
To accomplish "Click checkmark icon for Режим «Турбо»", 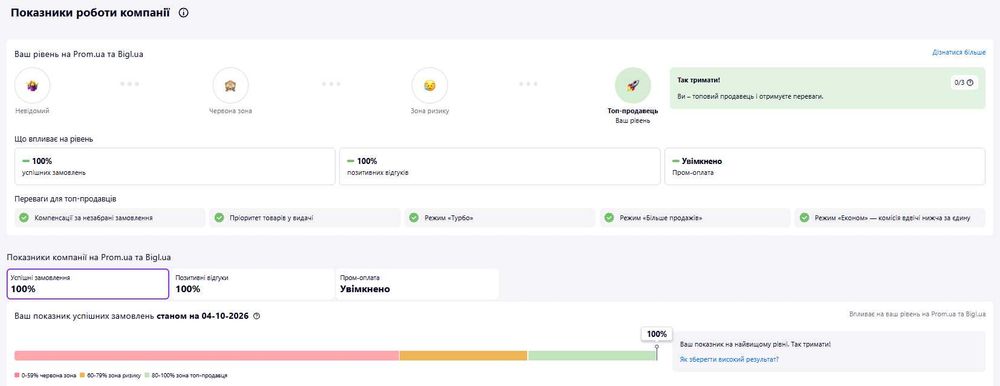I will point(415,218).
